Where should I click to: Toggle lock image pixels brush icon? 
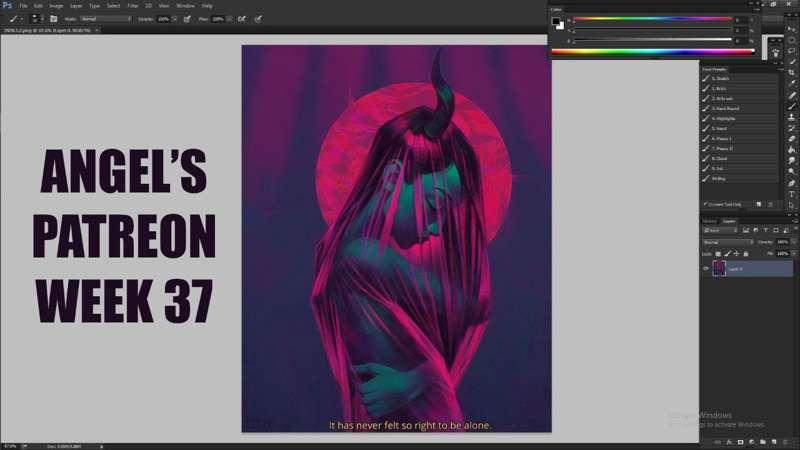(728, 254)
